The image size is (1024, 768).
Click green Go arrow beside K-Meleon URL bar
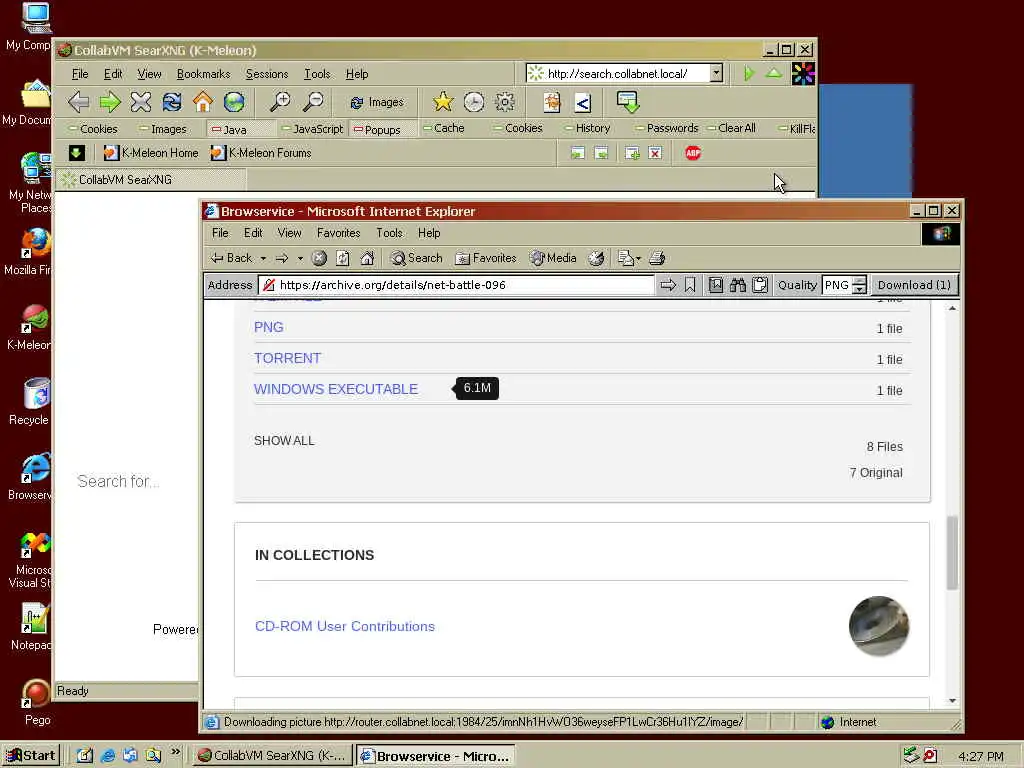click(749, 73)
